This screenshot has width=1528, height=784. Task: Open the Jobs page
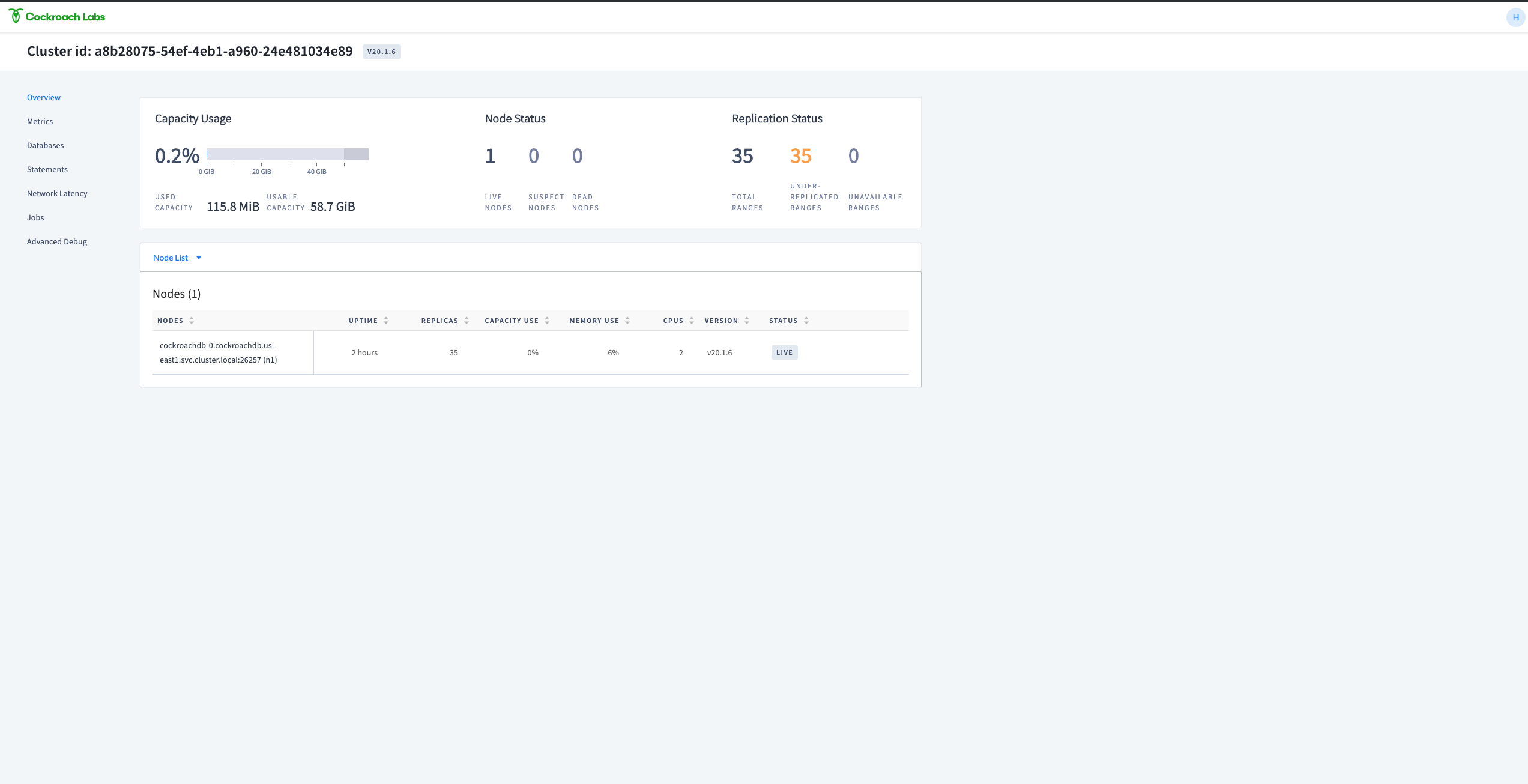tap(35, 217)
